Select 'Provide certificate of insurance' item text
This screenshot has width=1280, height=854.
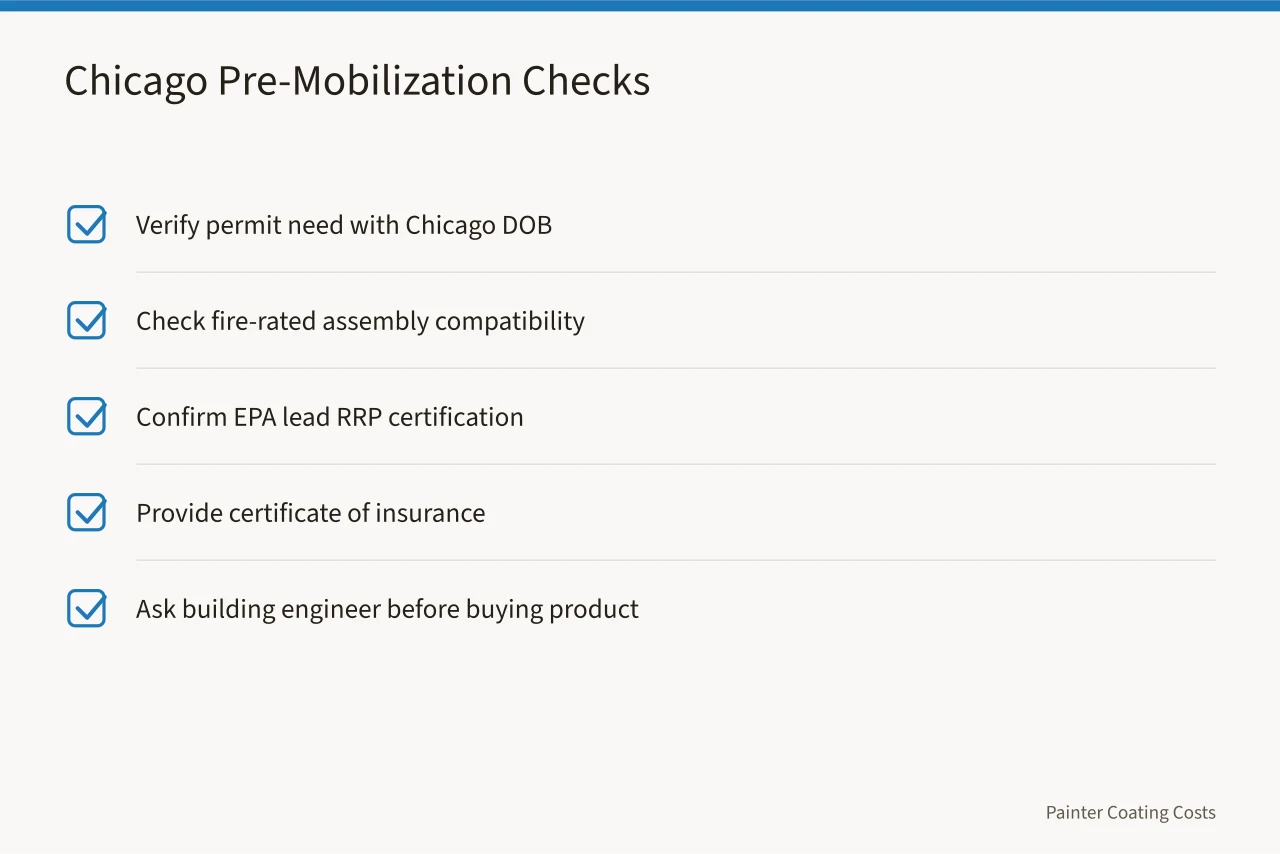(x=311, y=513)
